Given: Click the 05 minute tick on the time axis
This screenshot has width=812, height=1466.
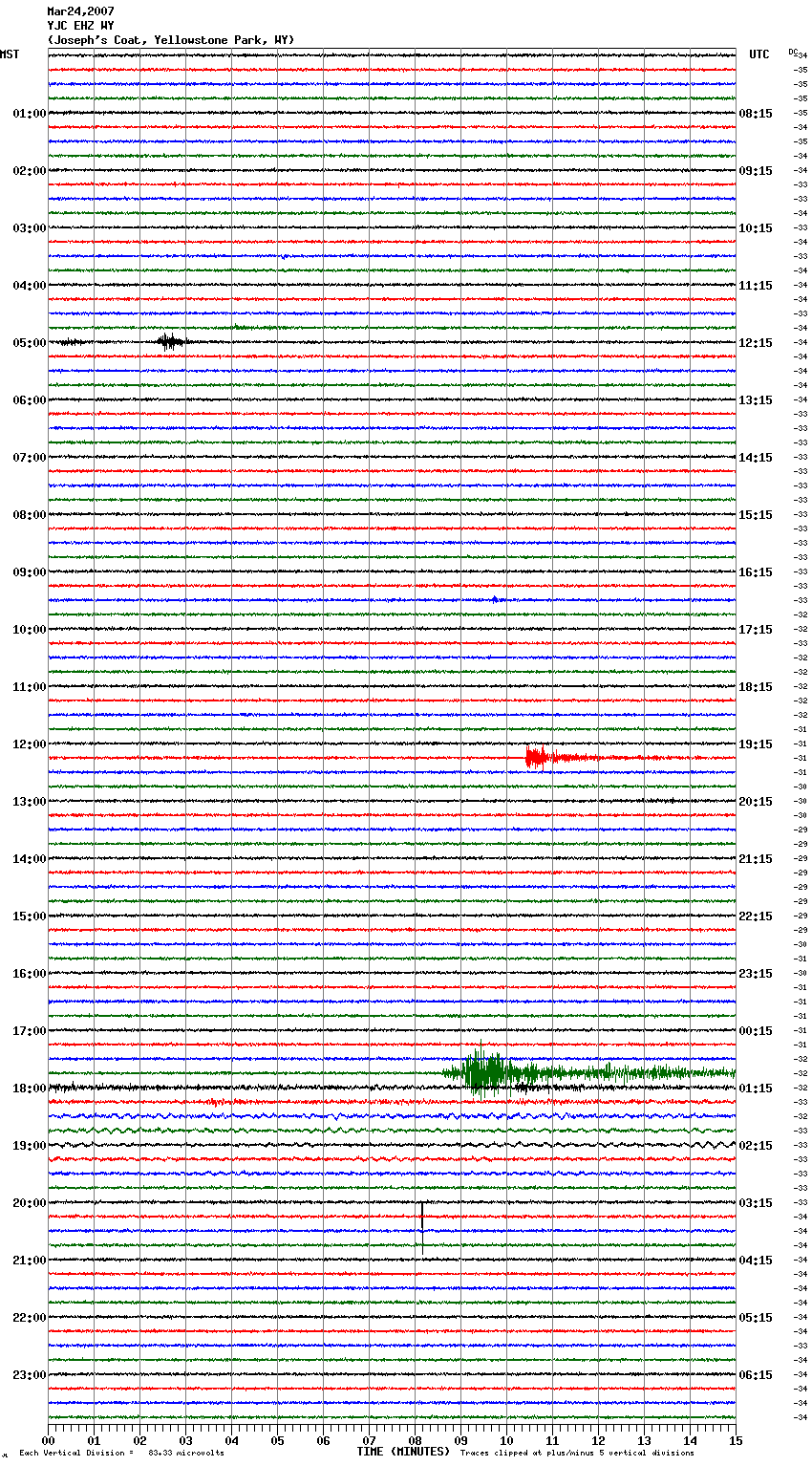Looking at the screenshot, I should [x=277, y=1440].
